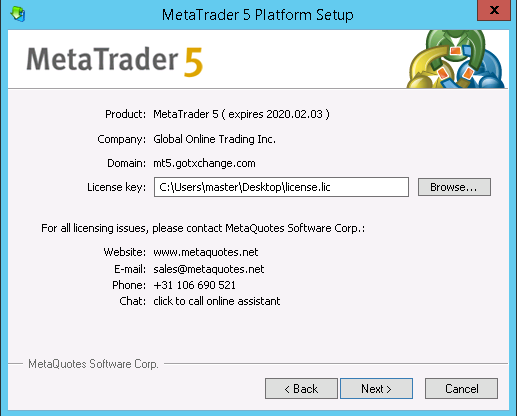This screenshot has width=517, height=416.
Task: Click the Browse... button
Action: pos(454,187)
